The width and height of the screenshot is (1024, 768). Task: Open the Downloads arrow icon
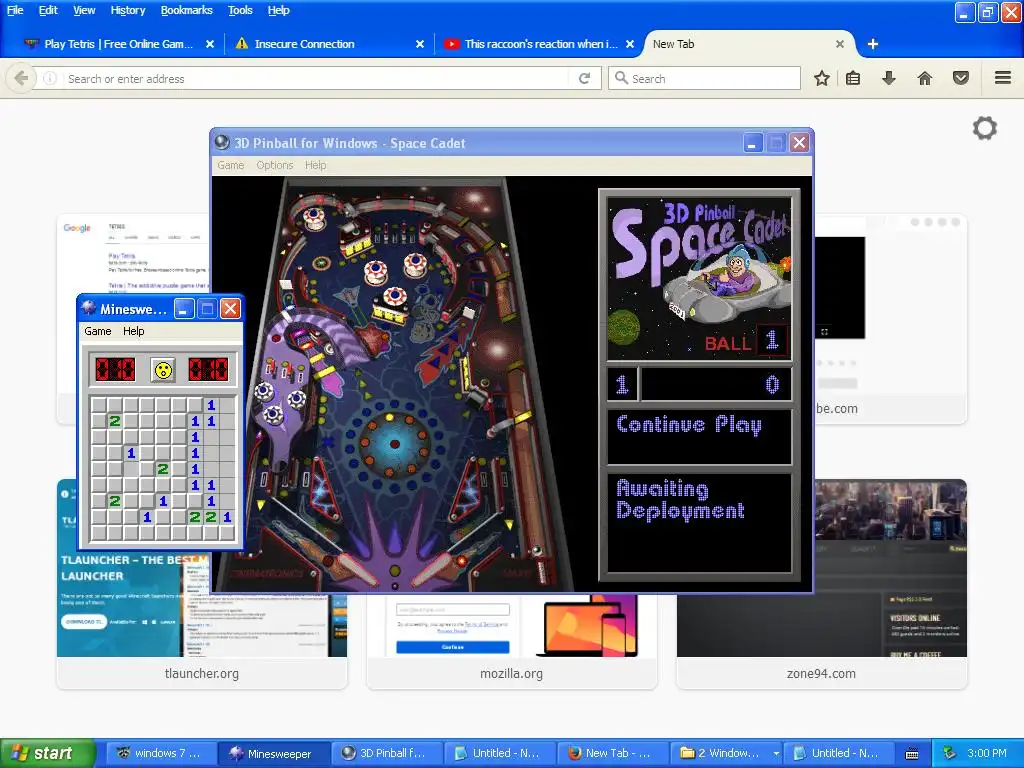(x=888, y=78)
